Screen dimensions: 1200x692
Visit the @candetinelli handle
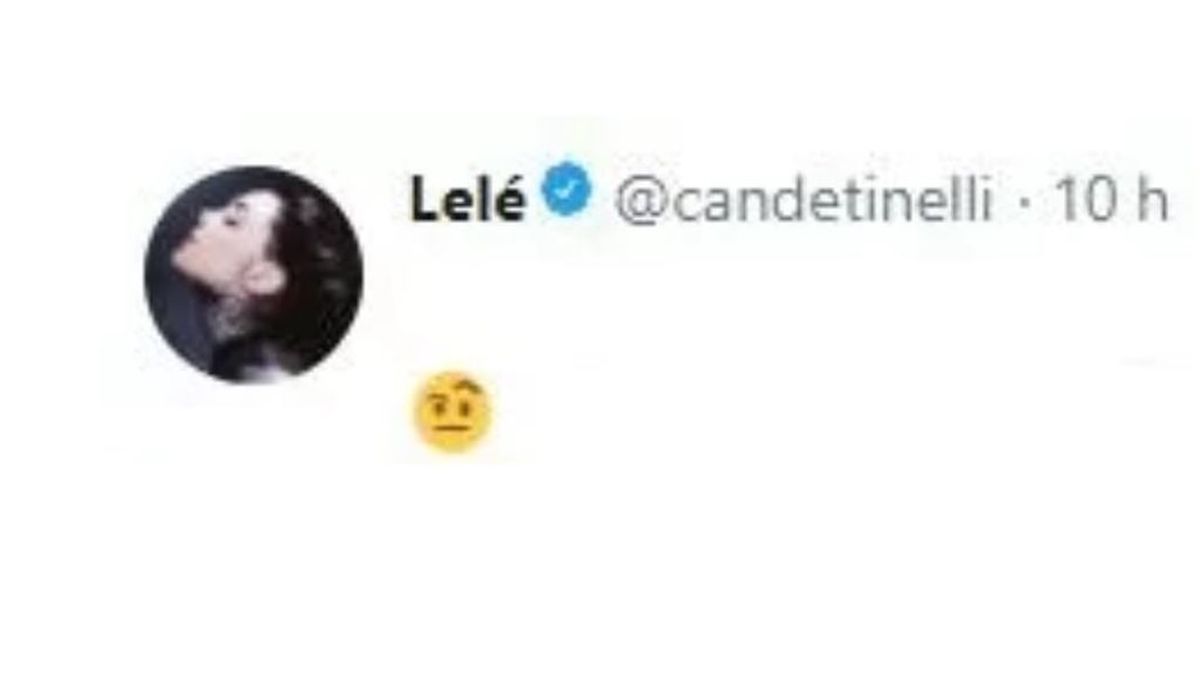tap(803, 201)
